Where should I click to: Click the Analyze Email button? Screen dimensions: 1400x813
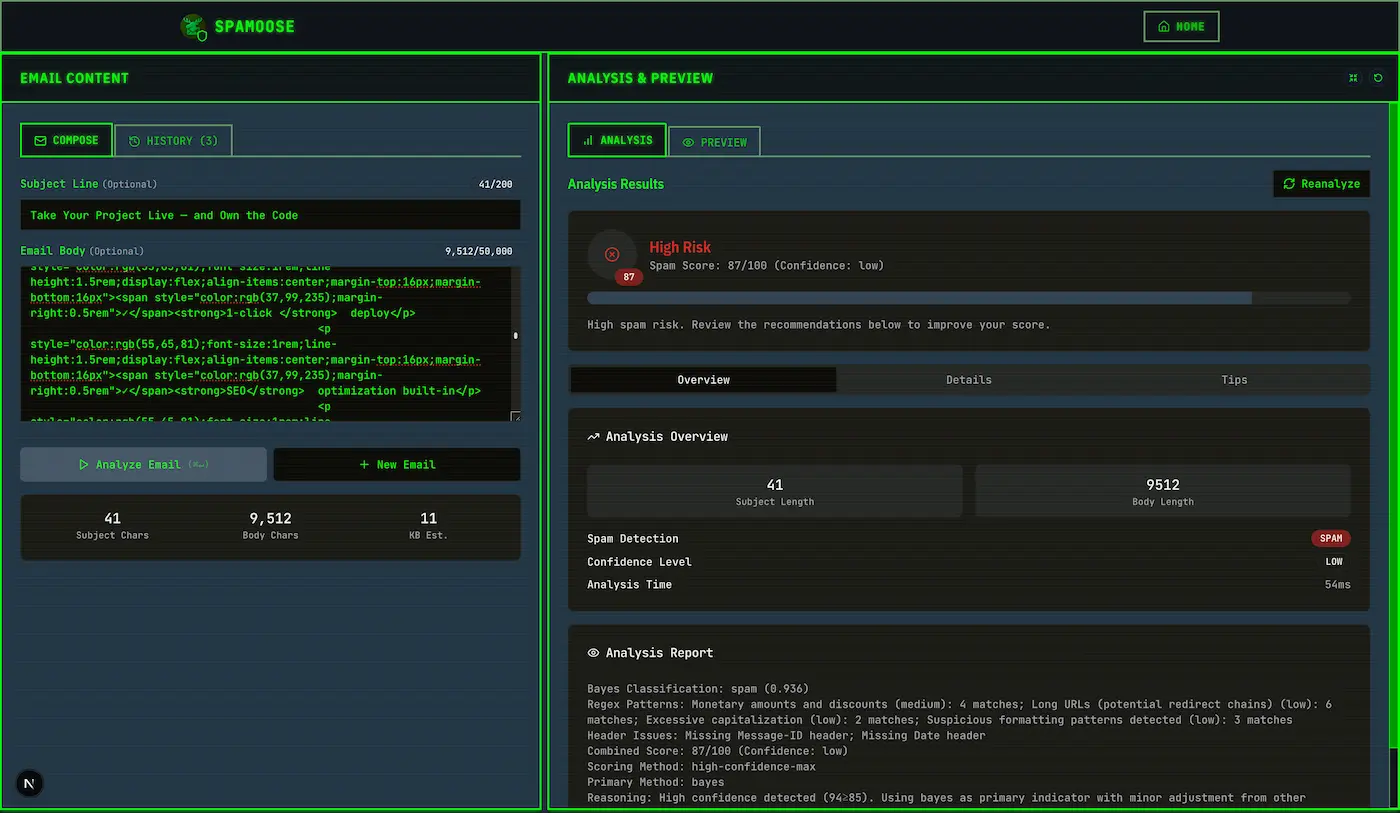pos(143,464)
